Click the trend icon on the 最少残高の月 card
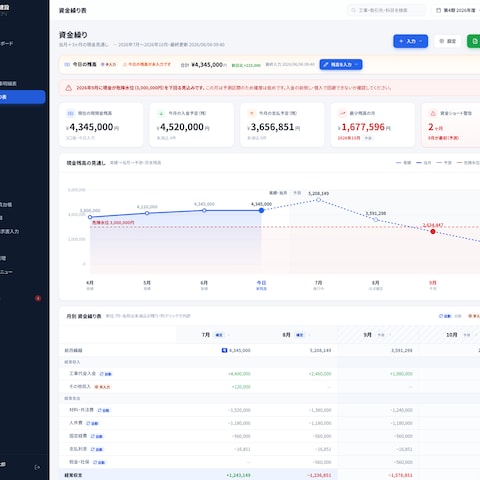This screenshot has height=480, width=480. point(342,113)
